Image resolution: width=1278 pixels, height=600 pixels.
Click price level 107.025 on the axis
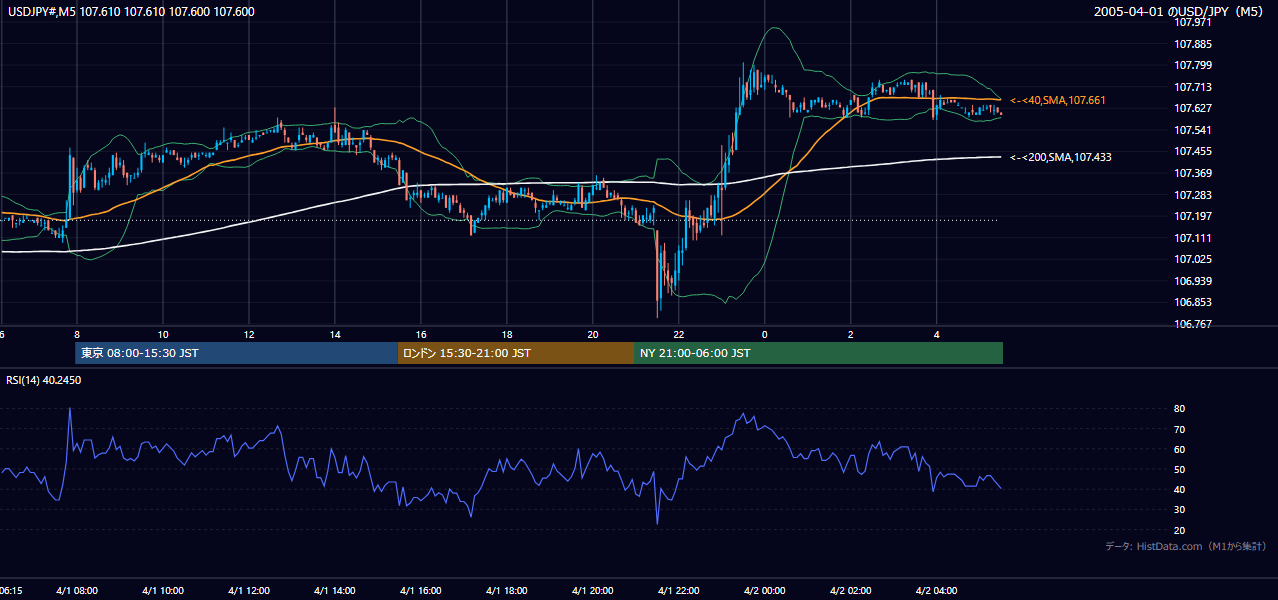[1193, 259]
